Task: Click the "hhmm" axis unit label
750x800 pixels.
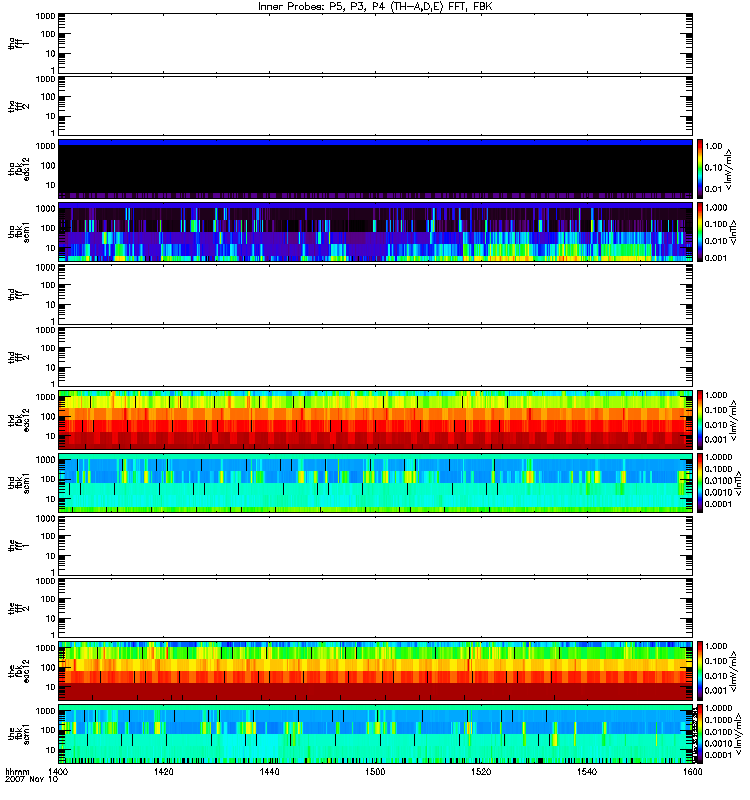Action: 17,771
